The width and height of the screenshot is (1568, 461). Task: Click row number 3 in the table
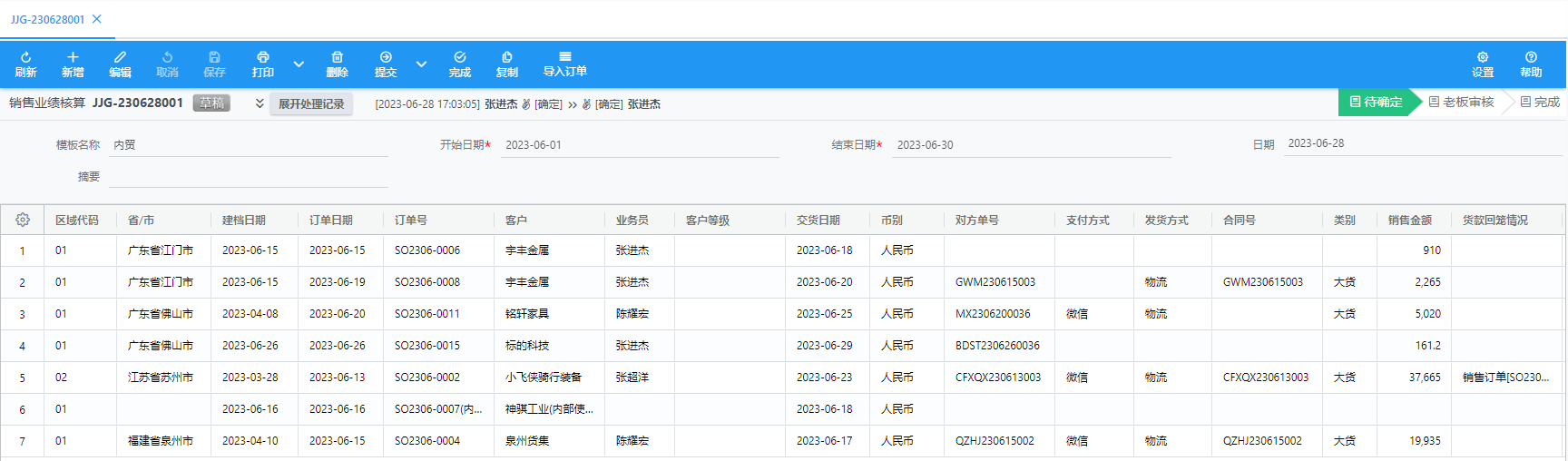click(x=23, y=315)
